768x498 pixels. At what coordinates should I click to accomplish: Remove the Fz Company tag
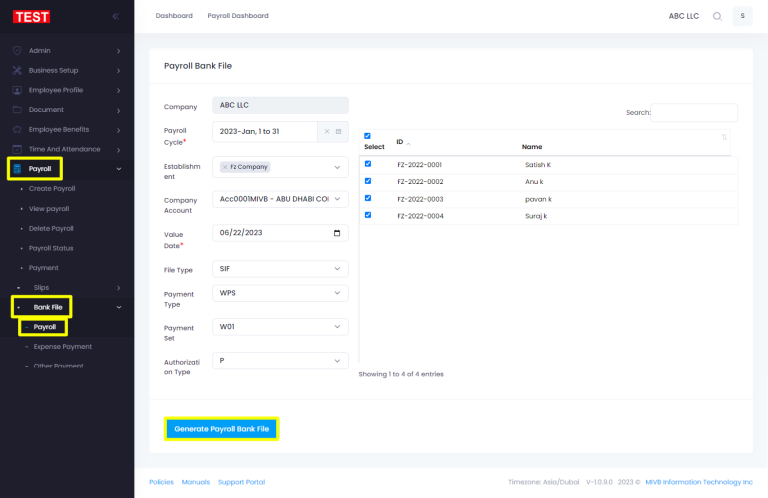225,167
